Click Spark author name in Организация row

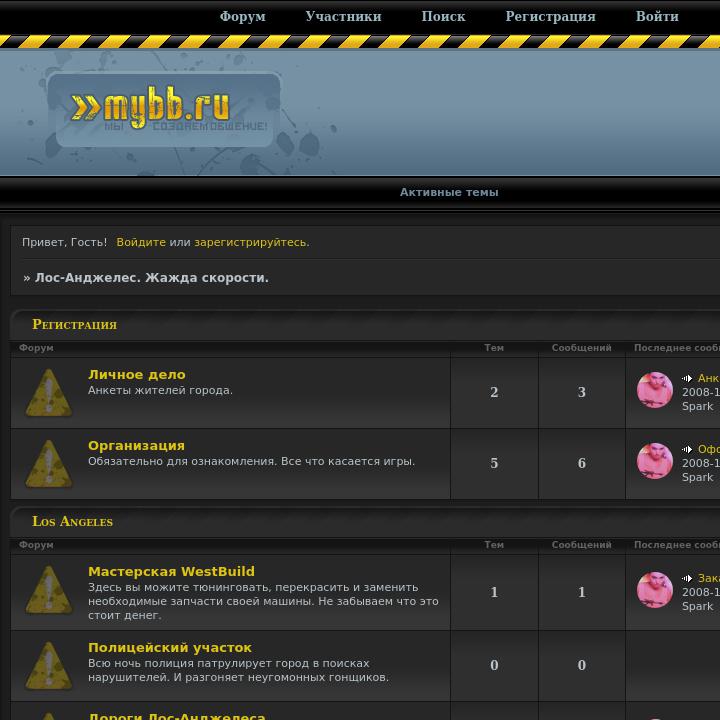pyautogui.click(x=698, y=478)
